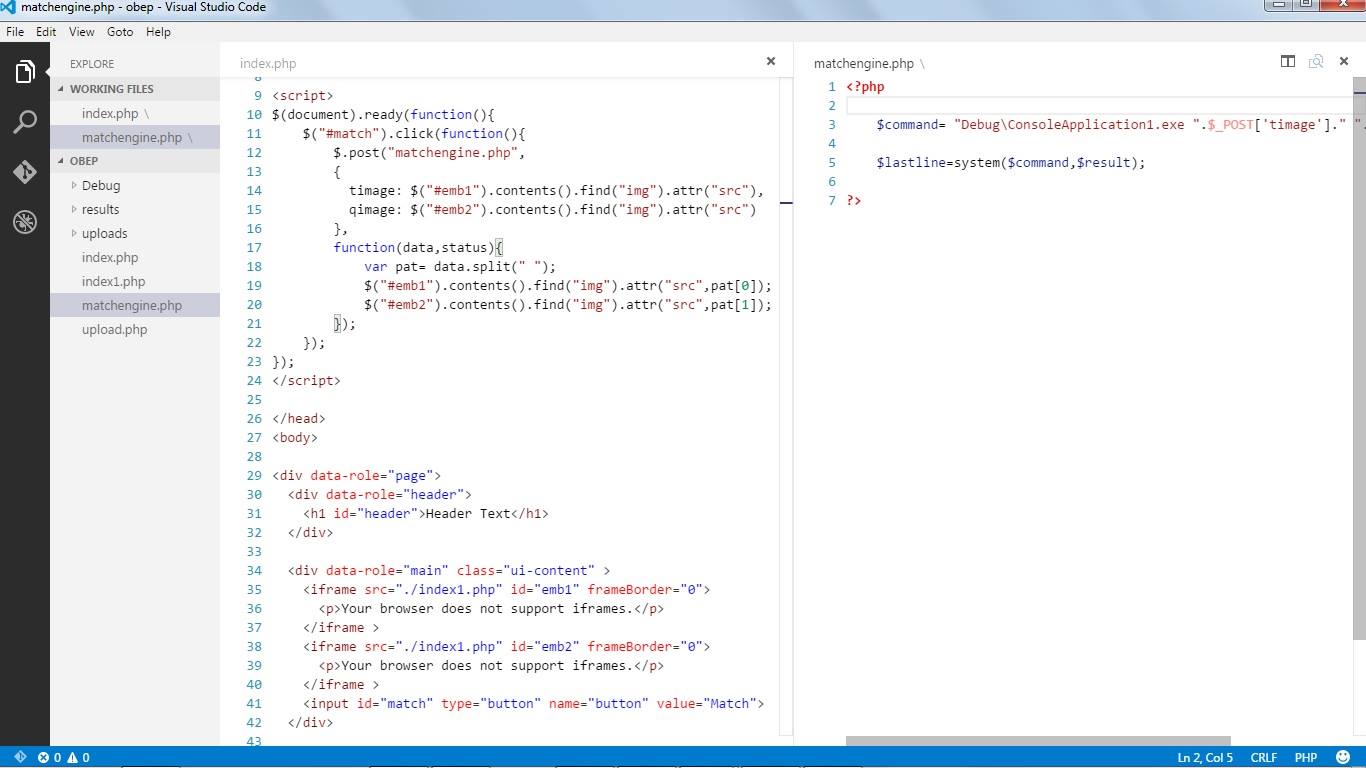Change the PHP language mode
This screenshot has height=768, width=1366.
coord(1306,757)
